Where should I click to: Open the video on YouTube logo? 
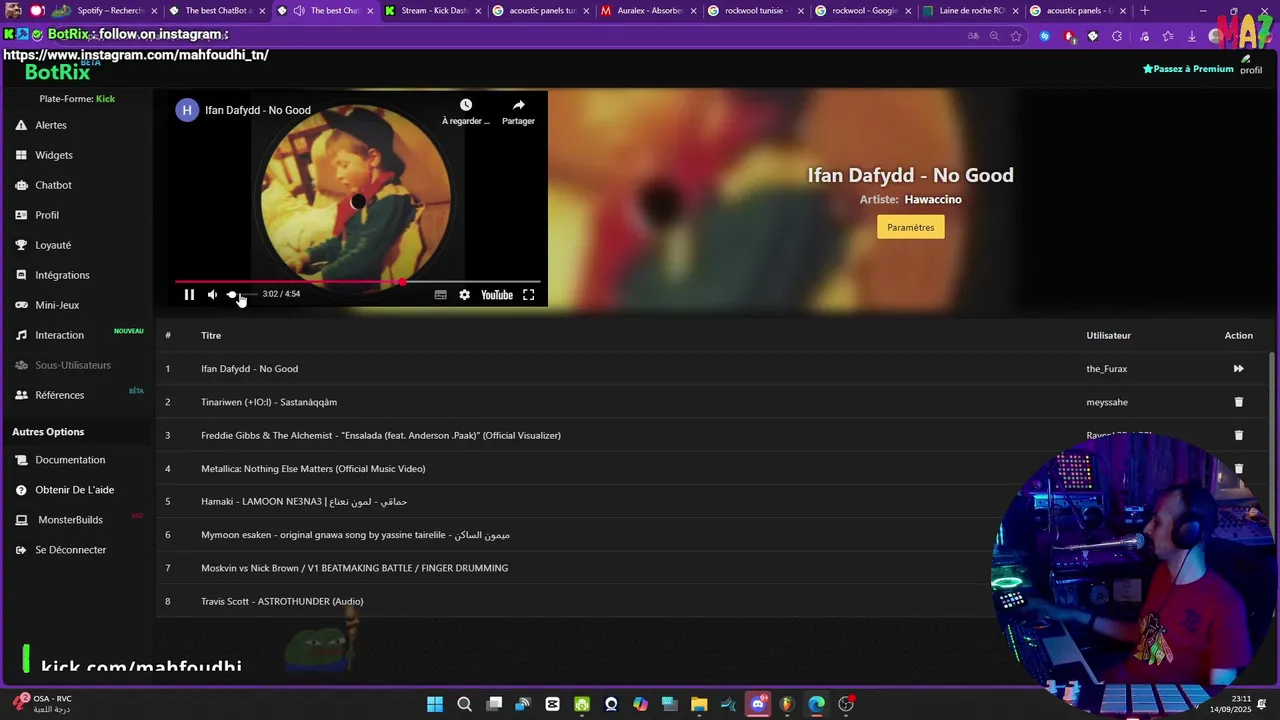point(497,295)
